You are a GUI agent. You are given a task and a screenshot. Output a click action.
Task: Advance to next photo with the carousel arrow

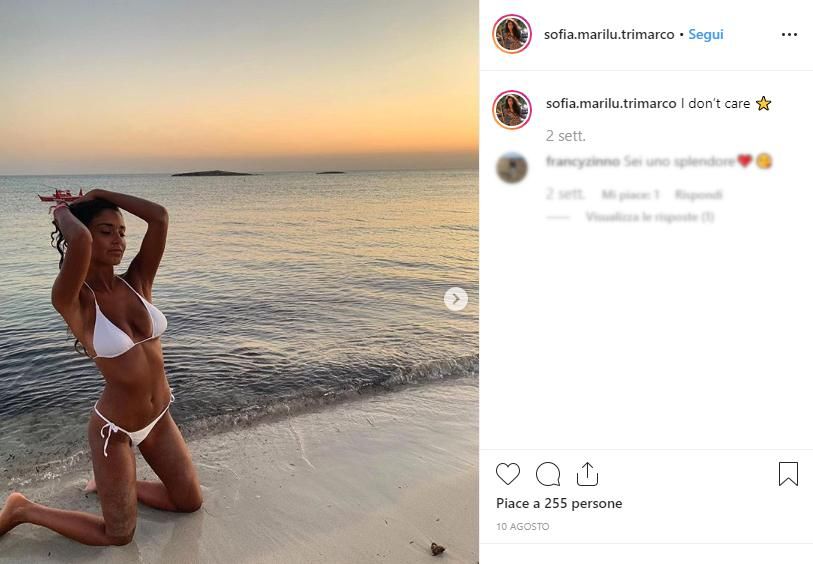coord(456,299)
